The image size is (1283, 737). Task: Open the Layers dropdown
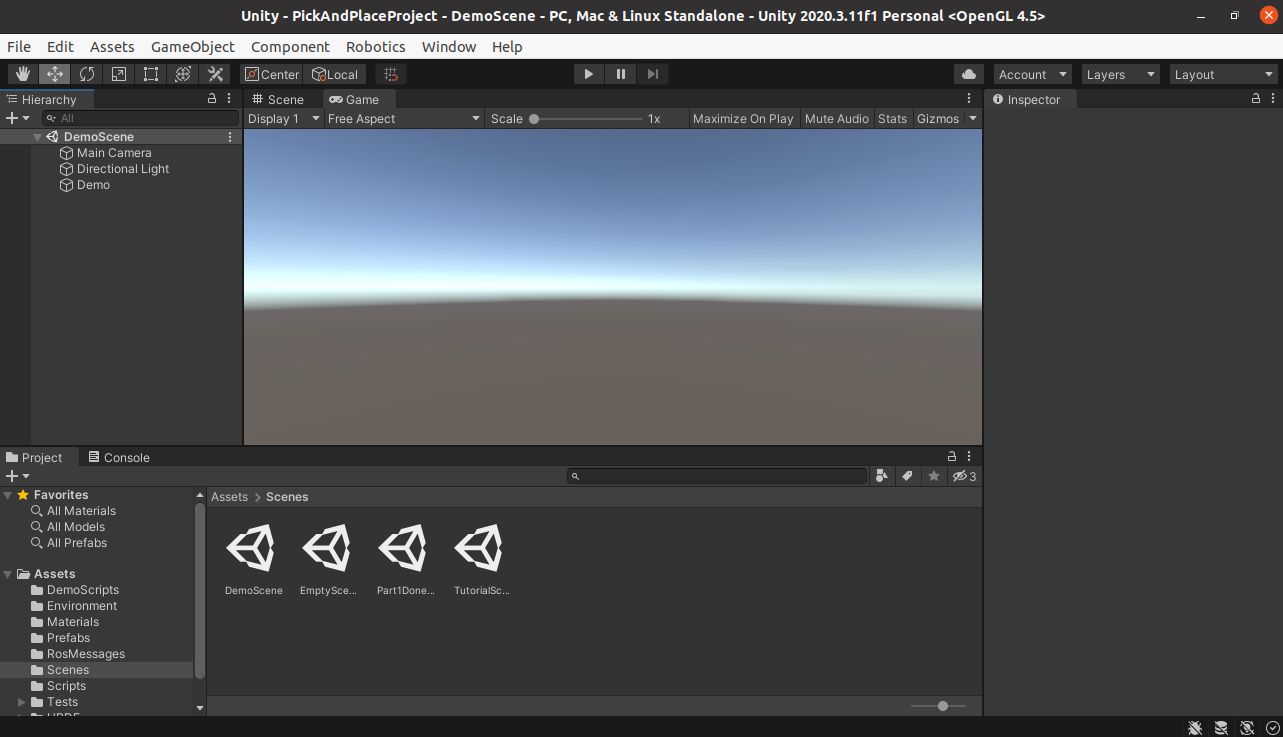(1118, 73)
